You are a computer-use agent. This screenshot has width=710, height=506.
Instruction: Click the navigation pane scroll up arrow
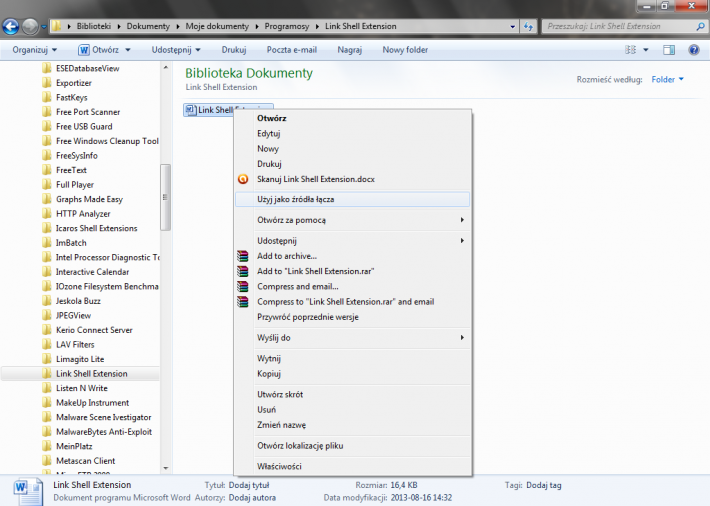pyautogui.click(x=165, y=67)
